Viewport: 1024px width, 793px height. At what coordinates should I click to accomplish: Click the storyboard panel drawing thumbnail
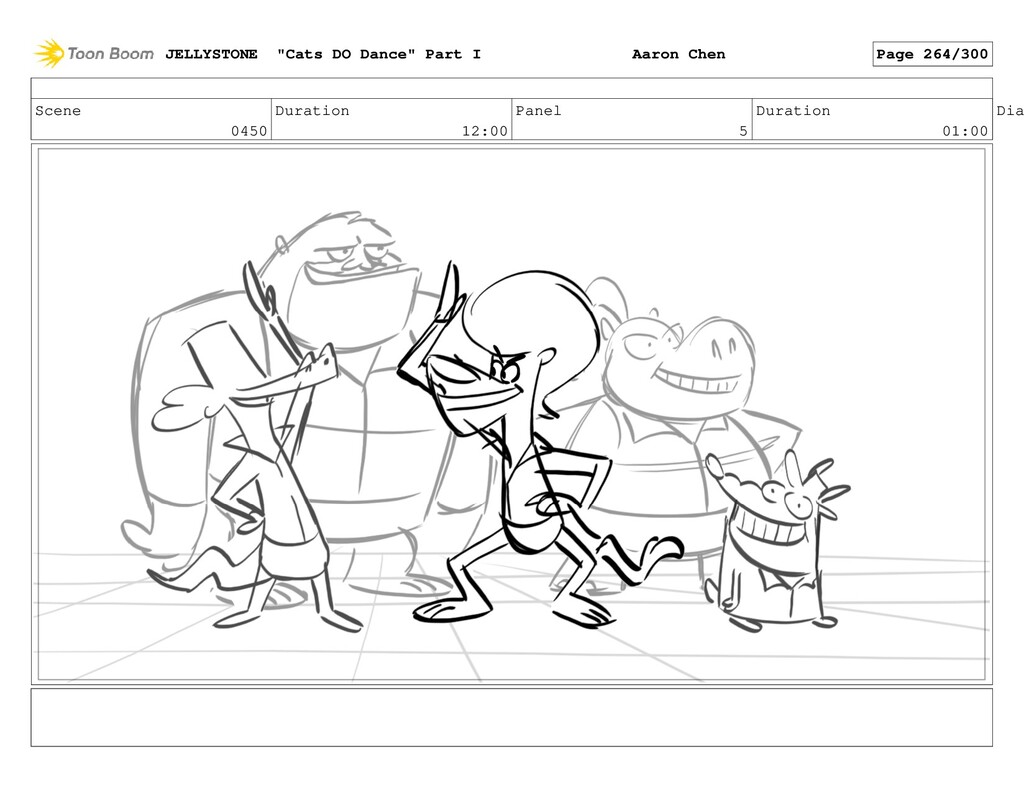511,414
